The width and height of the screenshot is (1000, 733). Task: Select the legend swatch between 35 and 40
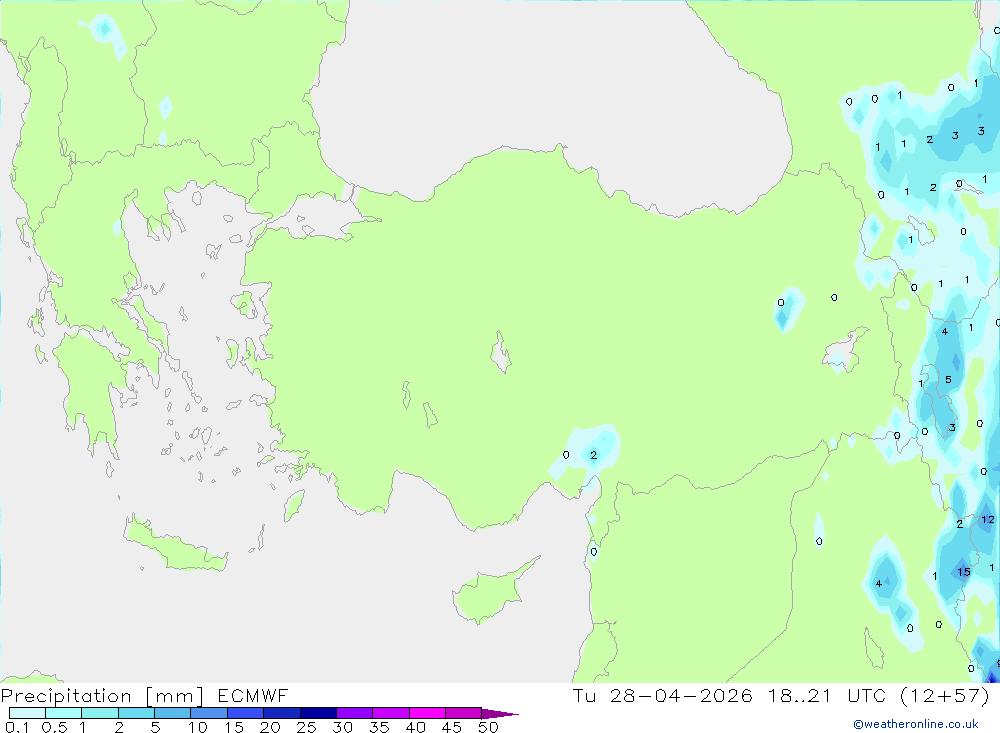390,713
